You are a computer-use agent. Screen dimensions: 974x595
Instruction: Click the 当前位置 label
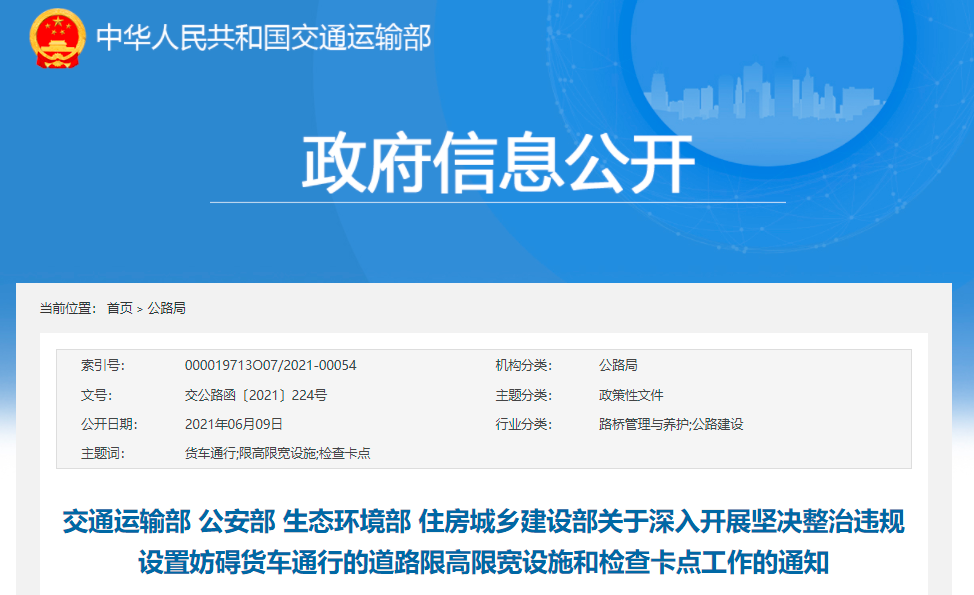point(67,308)
